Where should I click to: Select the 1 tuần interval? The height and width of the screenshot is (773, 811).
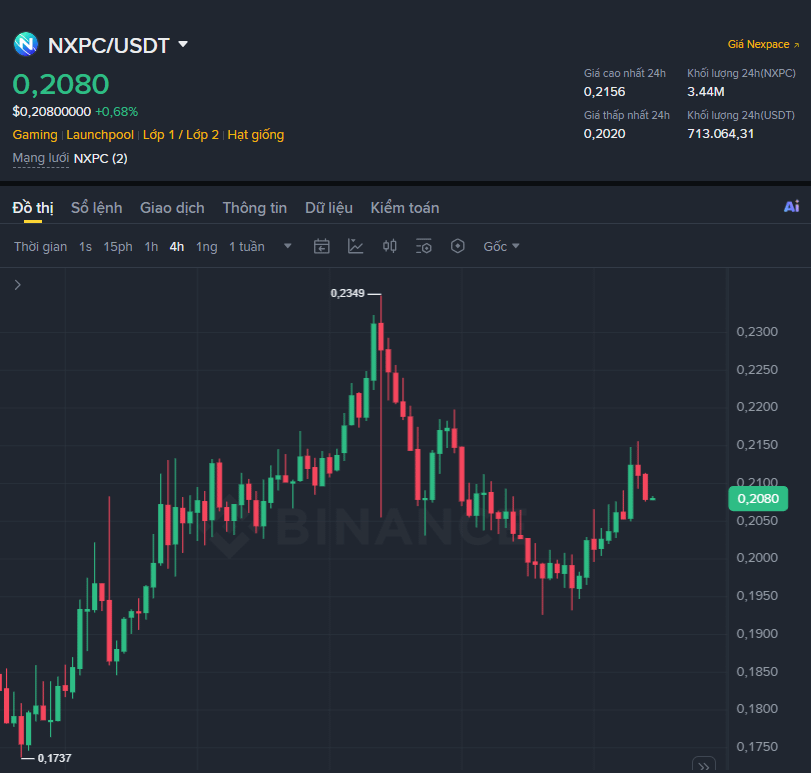pyautogui.click(x=247, y=247)
